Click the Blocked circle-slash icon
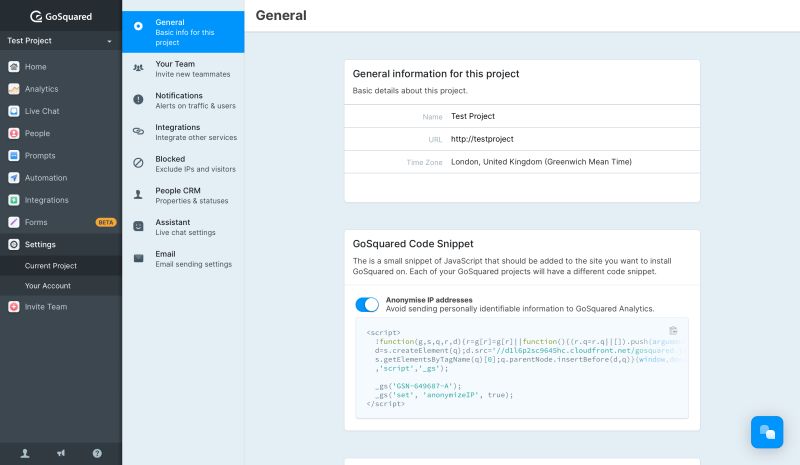This screenshot has height=465, width=800. (x=138, y=163)
